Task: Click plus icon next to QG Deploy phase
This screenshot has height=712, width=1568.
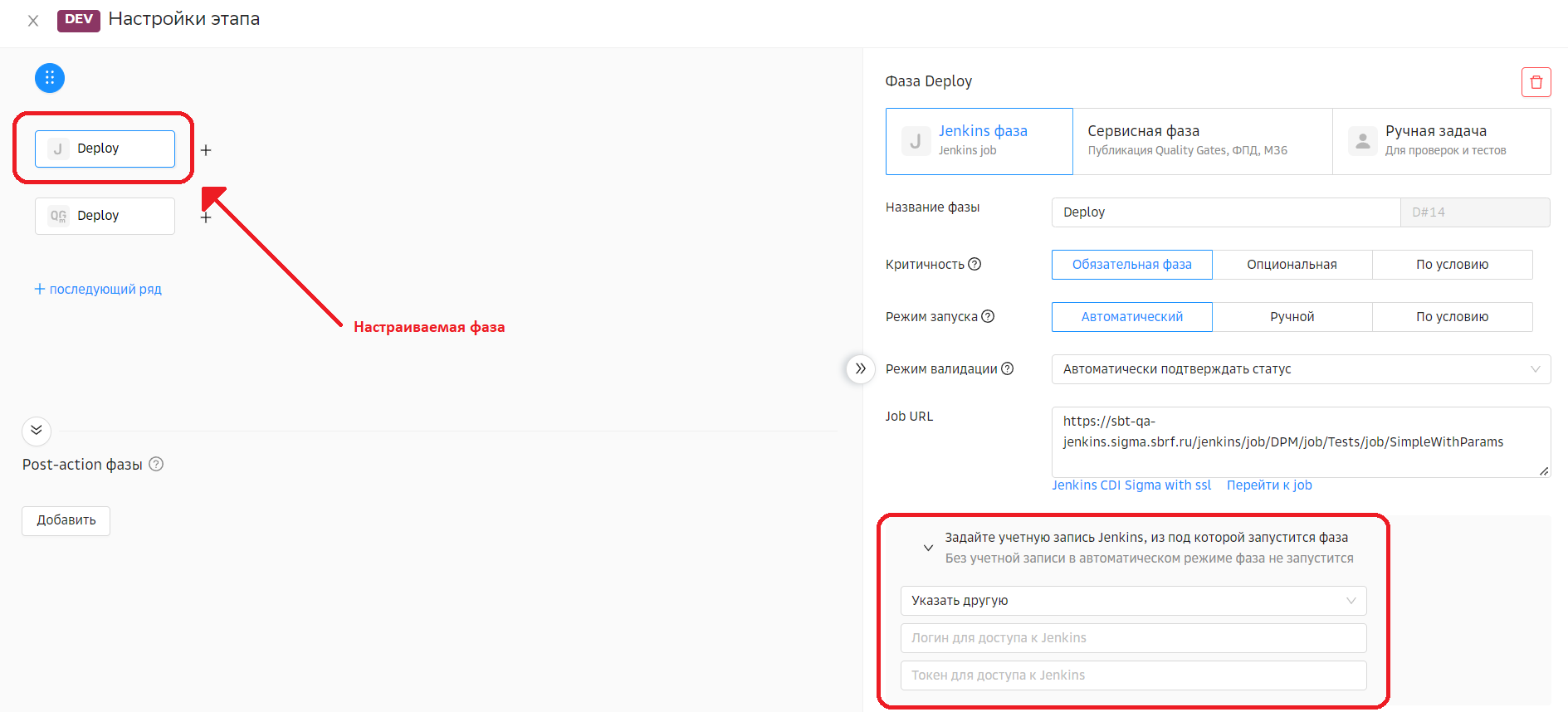Action: (206, 217)
